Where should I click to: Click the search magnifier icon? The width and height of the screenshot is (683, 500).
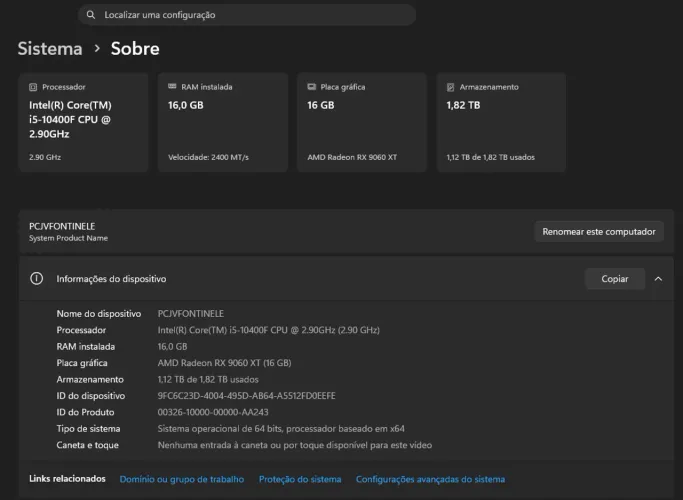point(91,15)
